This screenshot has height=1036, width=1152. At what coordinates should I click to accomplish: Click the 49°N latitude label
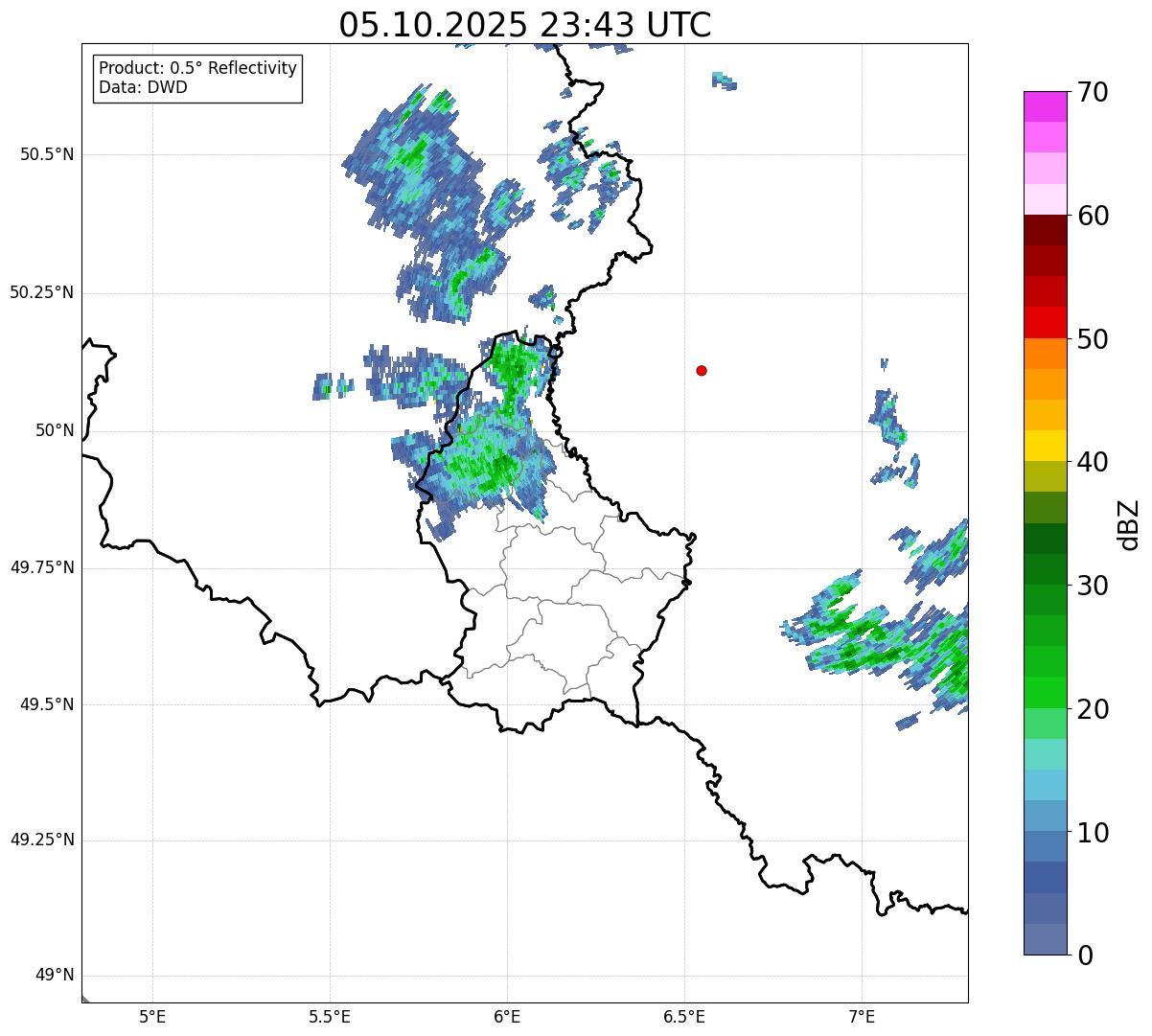(55, 976)
